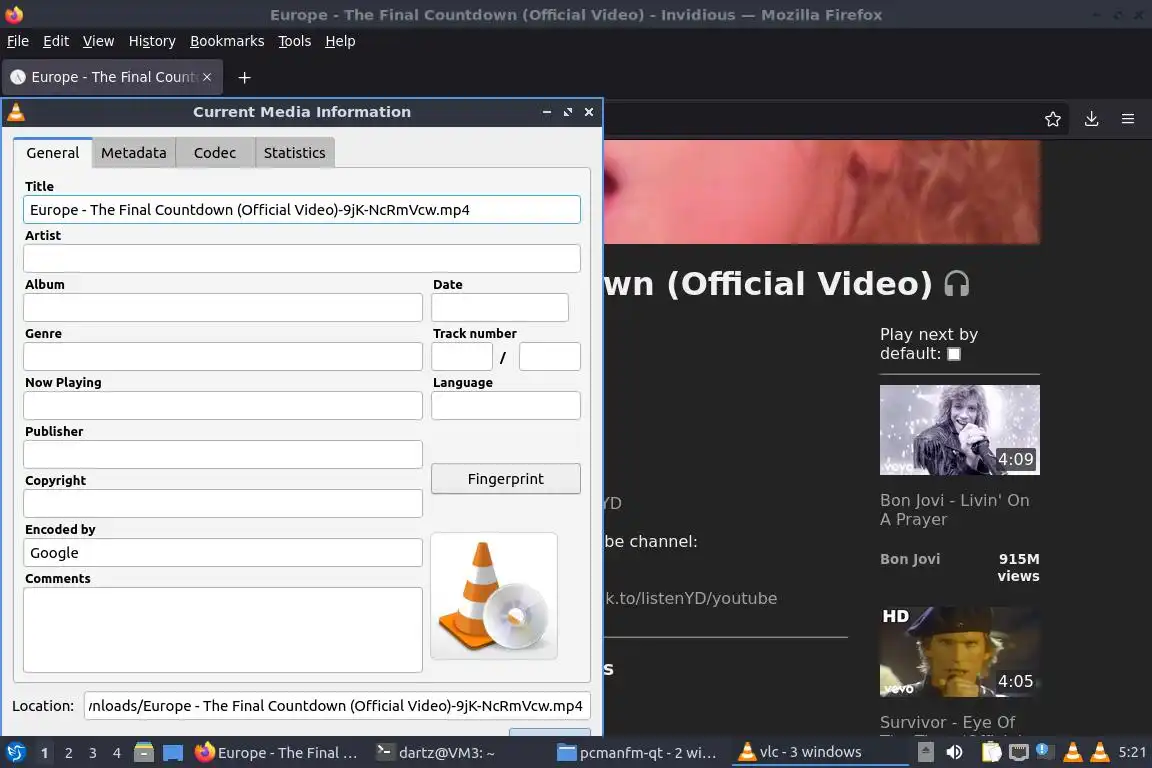The height and width of the screenshot is (768, 1152).
Task: Open the Edit menu in Firefox
Action: pyautogui.click(x=56, y=41)
